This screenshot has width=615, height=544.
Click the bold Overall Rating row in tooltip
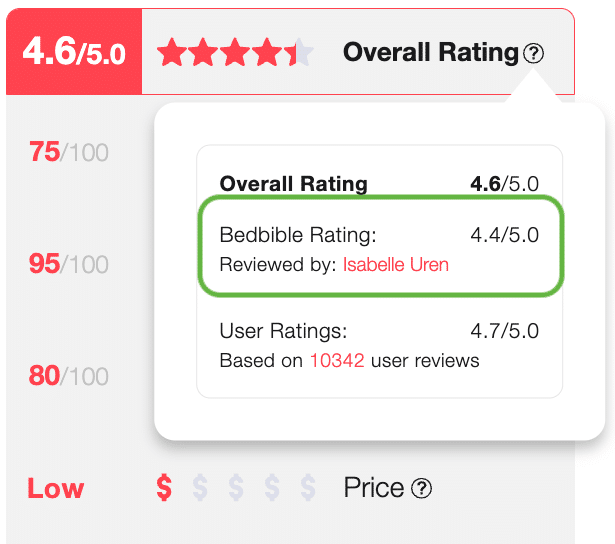(x=294, y=184)
